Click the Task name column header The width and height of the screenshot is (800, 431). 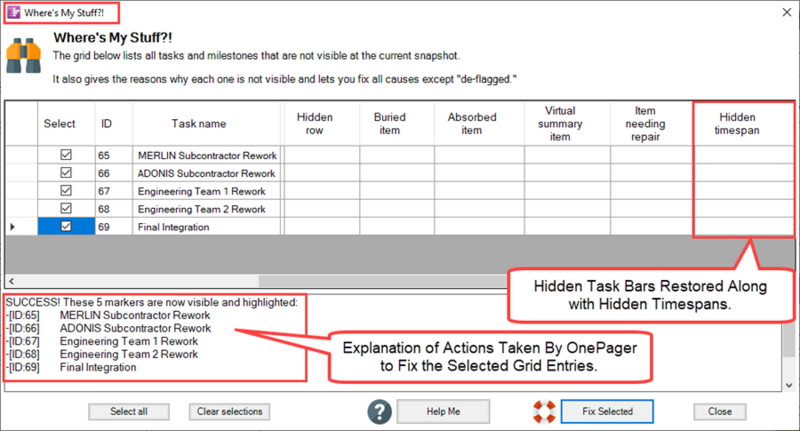tap(207, 124)
